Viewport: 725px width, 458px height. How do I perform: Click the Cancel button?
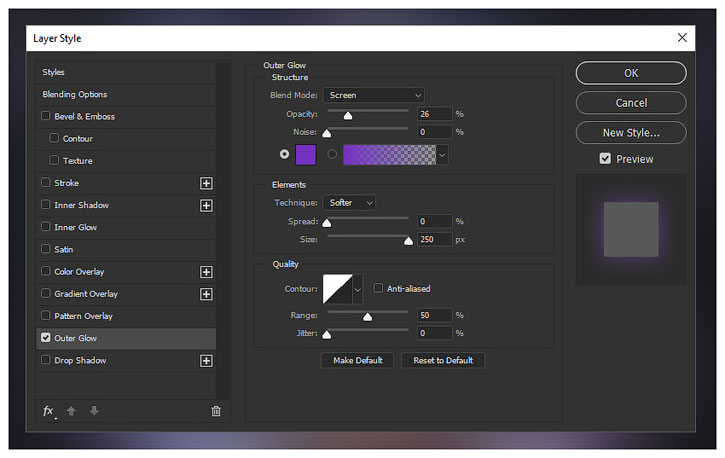click(631, 103)
